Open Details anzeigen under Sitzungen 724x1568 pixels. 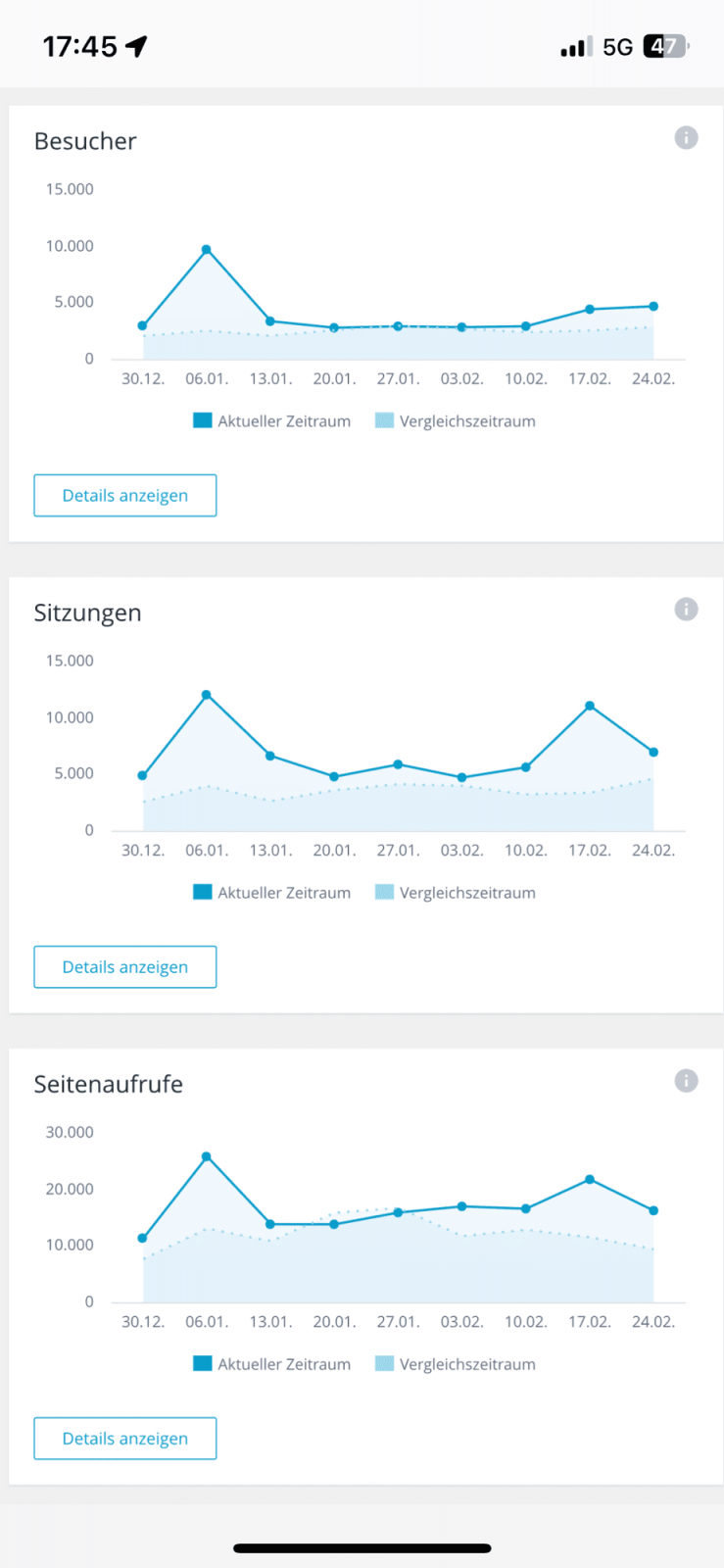tap(124, 966)
